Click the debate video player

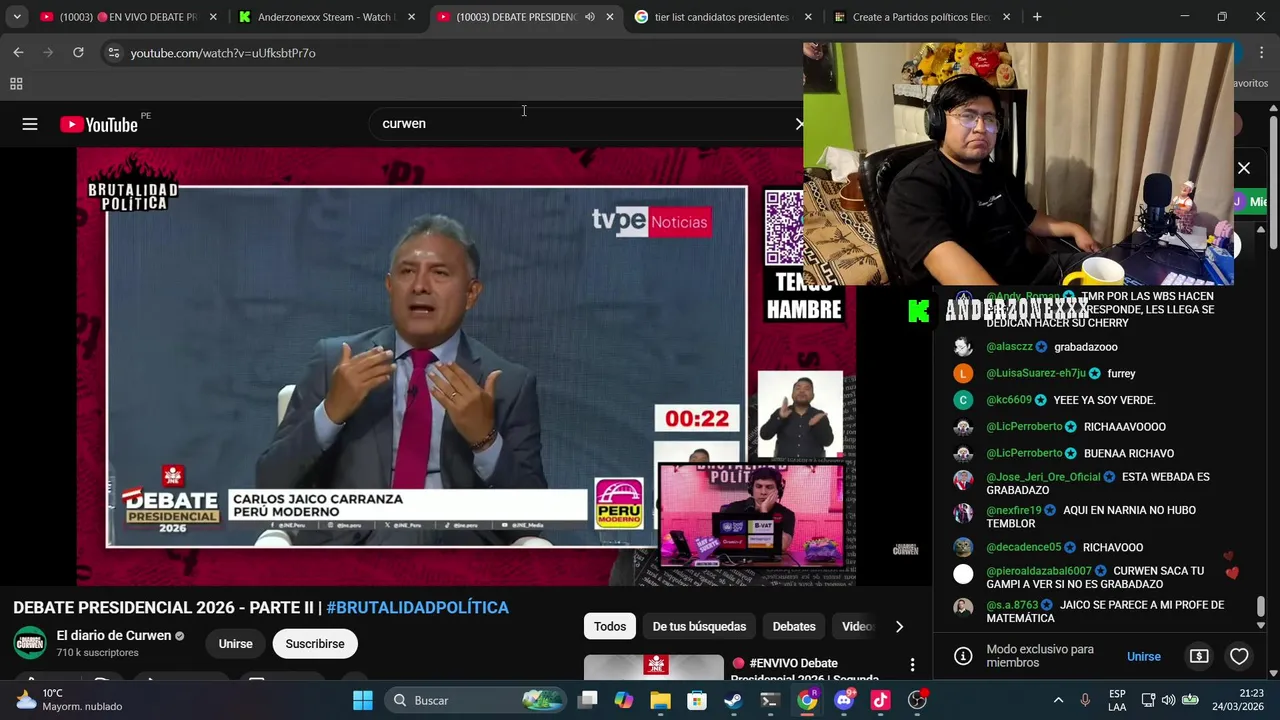(466, 366)
